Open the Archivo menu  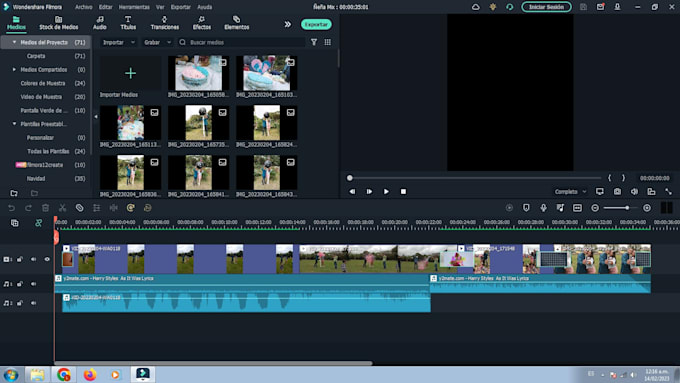tap(83, 7)
